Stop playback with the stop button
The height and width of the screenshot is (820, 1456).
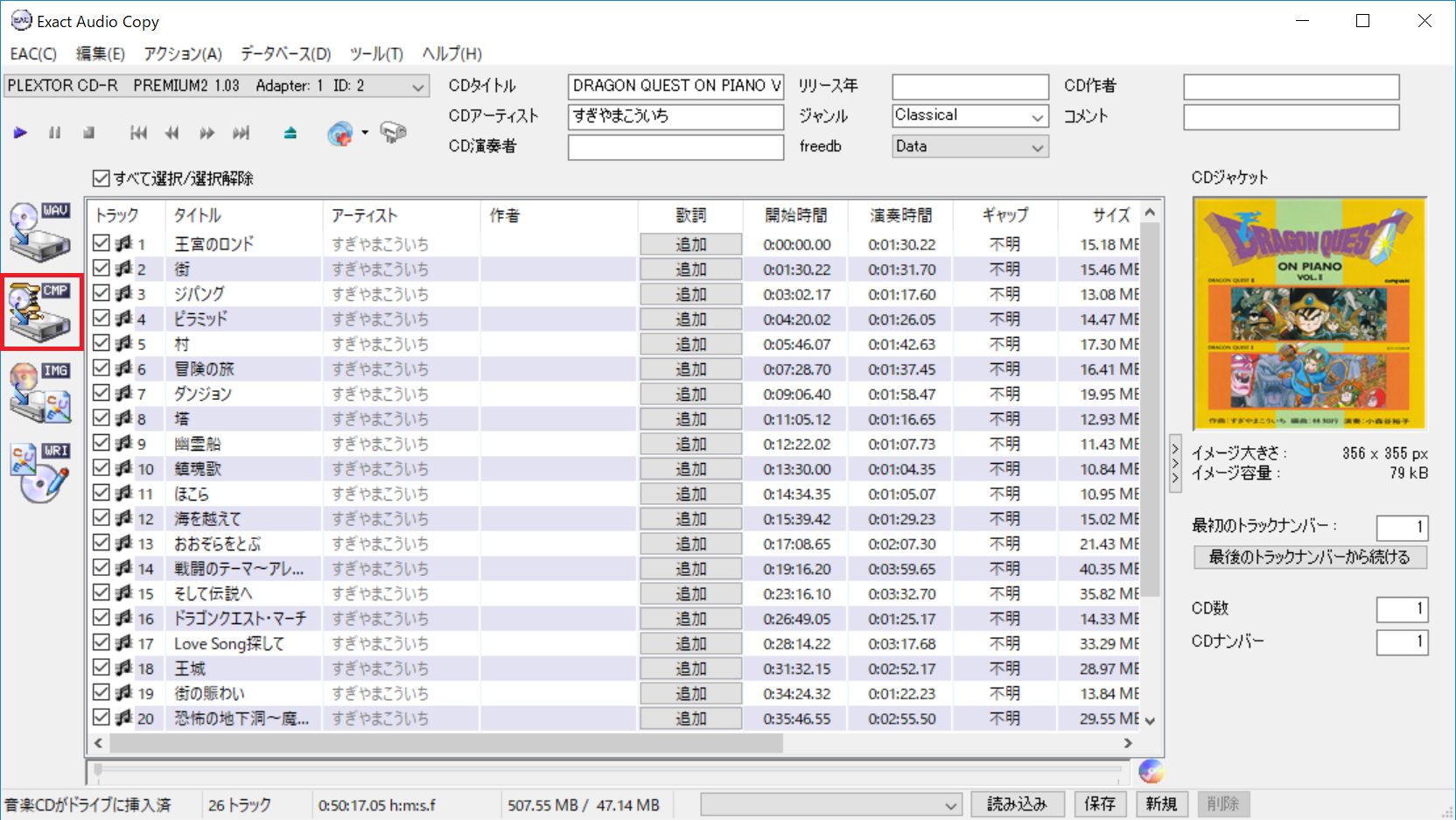pyautogui.click(x=88, y=133)
